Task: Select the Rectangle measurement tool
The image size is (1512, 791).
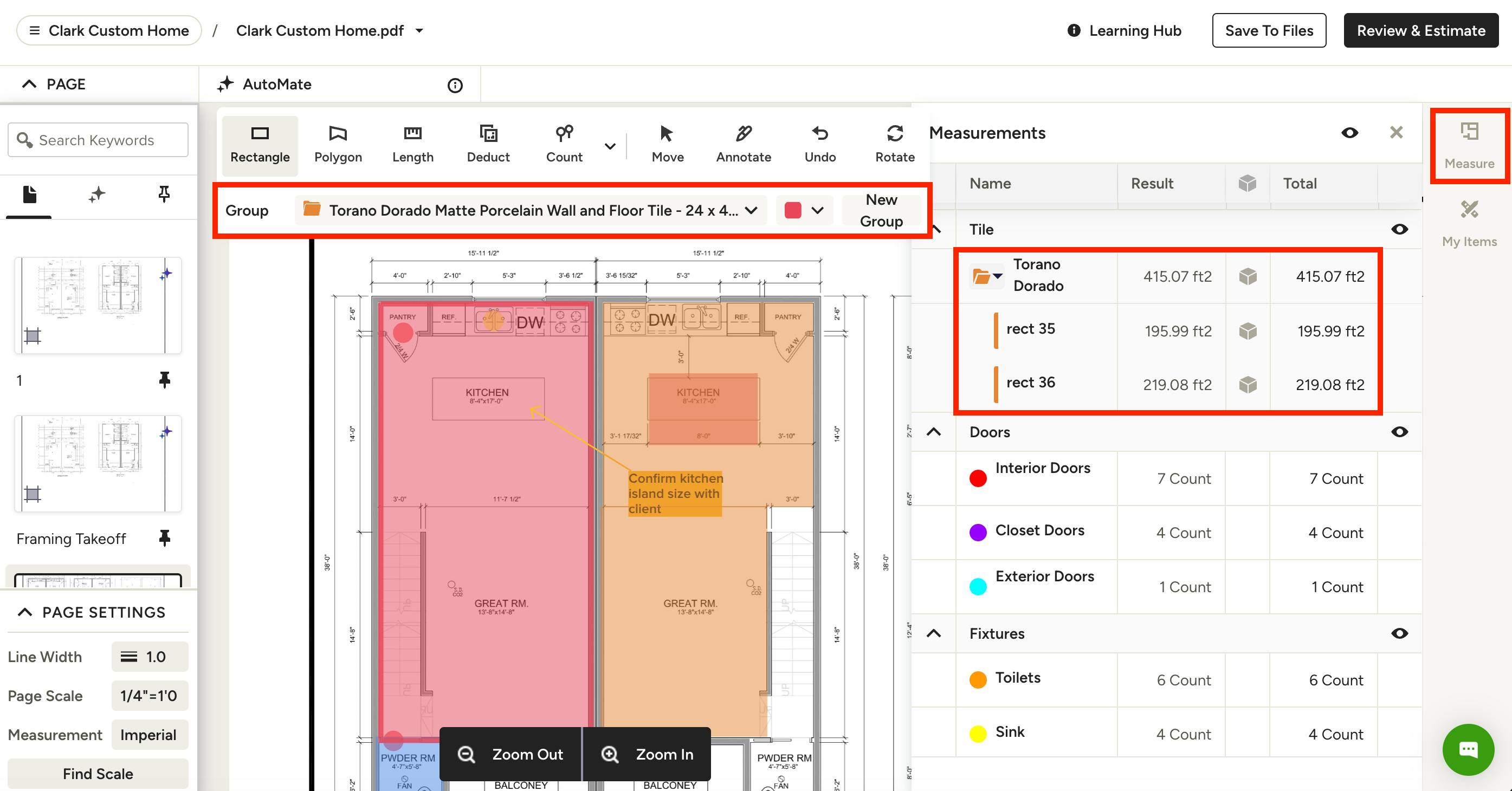Action: point(260,145)
